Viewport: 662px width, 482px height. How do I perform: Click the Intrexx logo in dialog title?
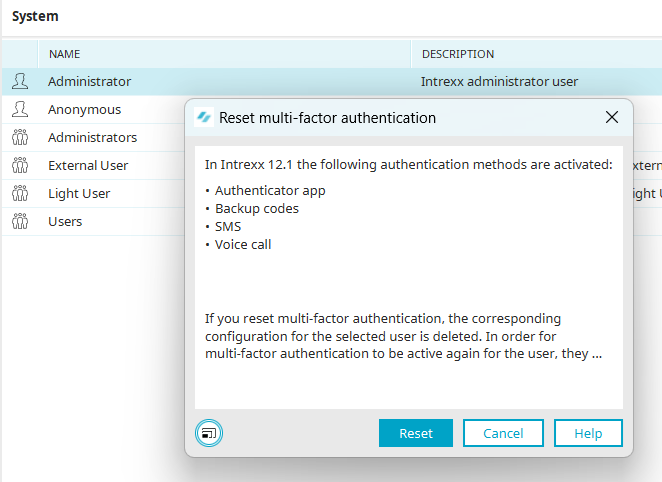pyautogui.click(x=204, y=117)
